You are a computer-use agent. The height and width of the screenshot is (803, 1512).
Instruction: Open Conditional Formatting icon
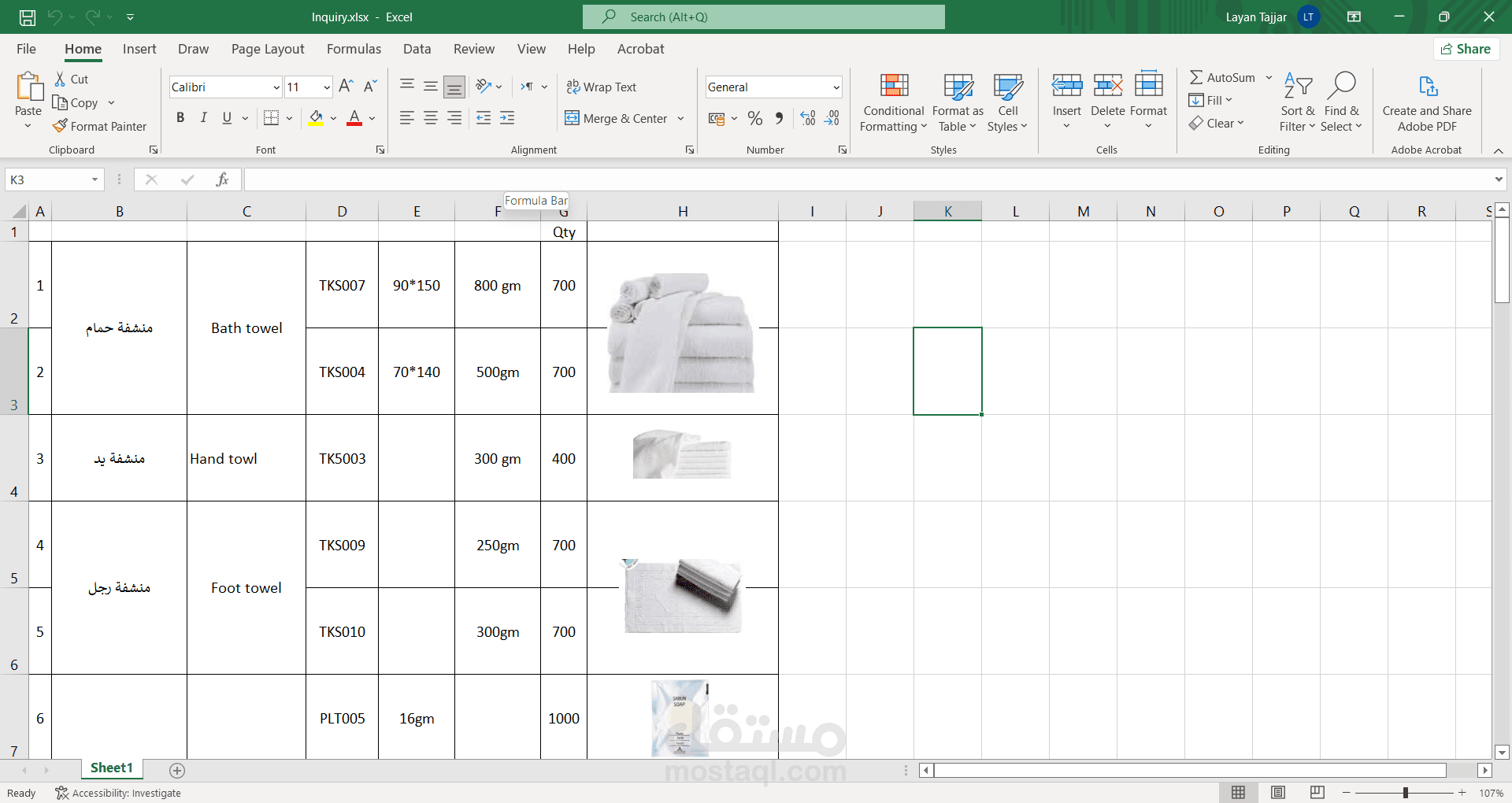(x=894, y=85)
